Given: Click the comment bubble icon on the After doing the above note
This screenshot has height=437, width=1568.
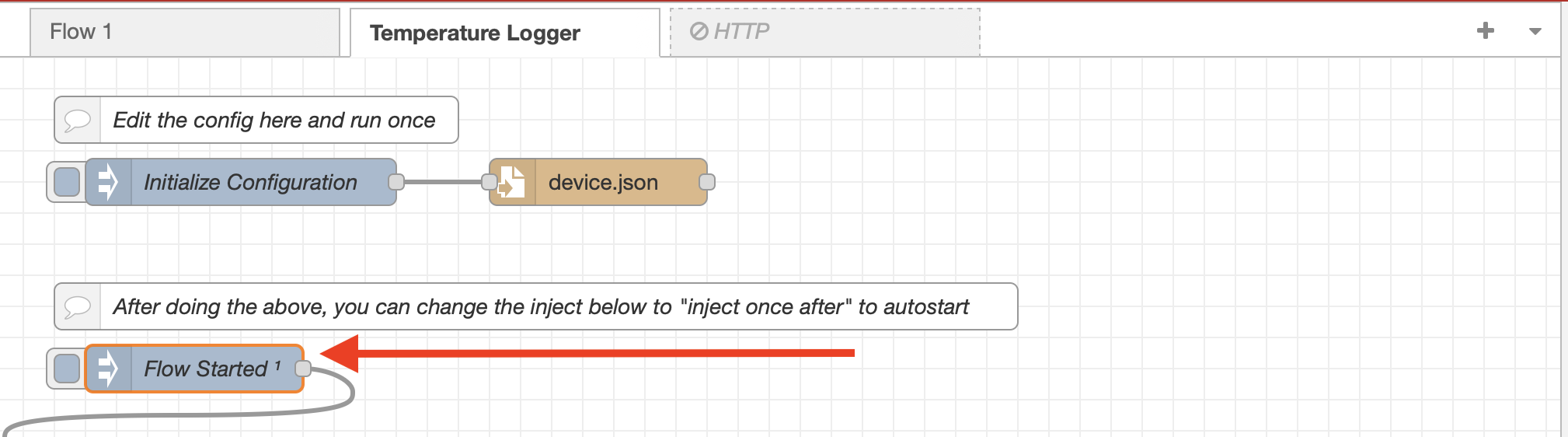Looking at the screenshot, I should [x=78, y=306].
